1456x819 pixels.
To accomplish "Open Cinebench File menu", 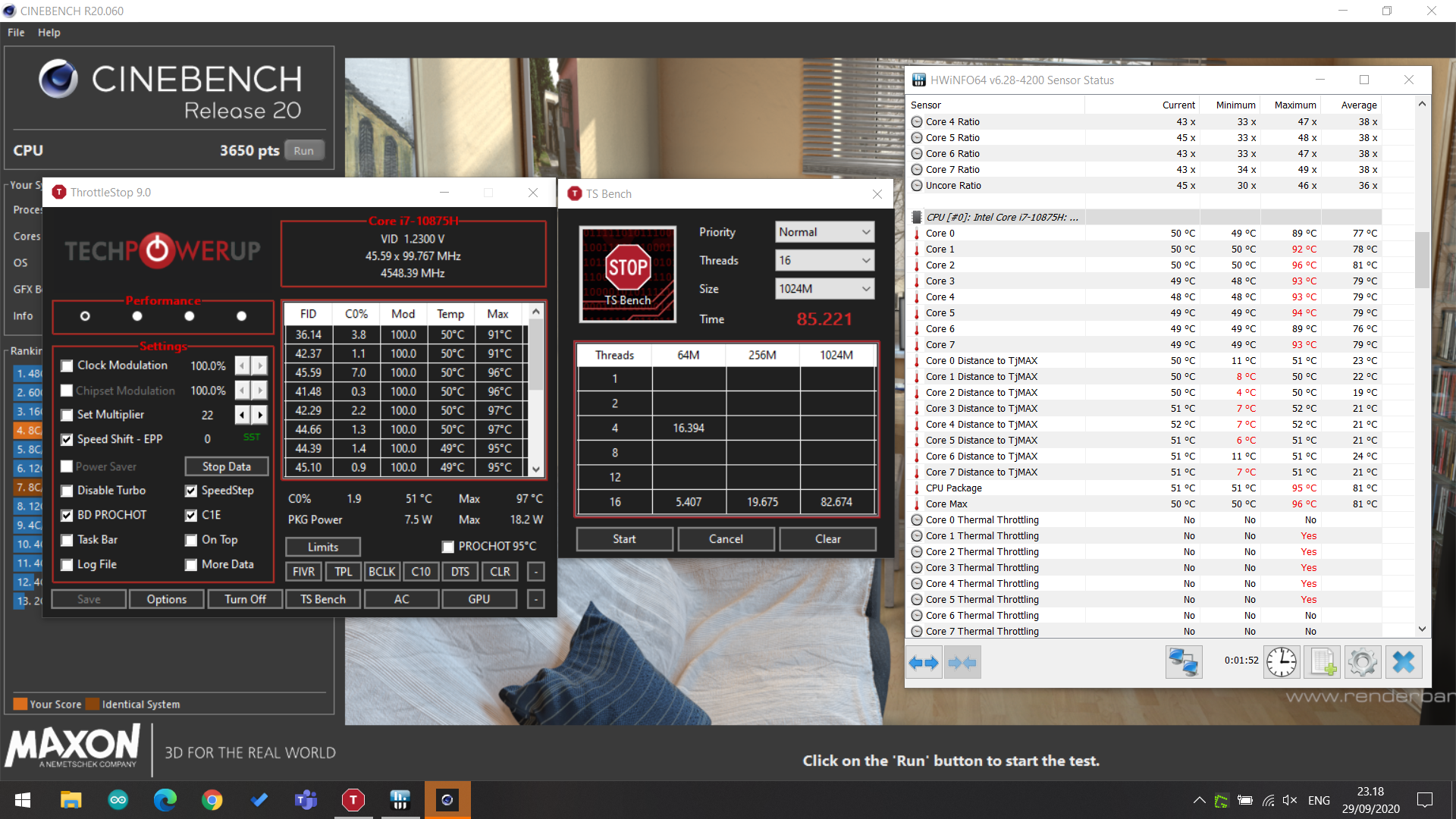I will pos(16,33).
